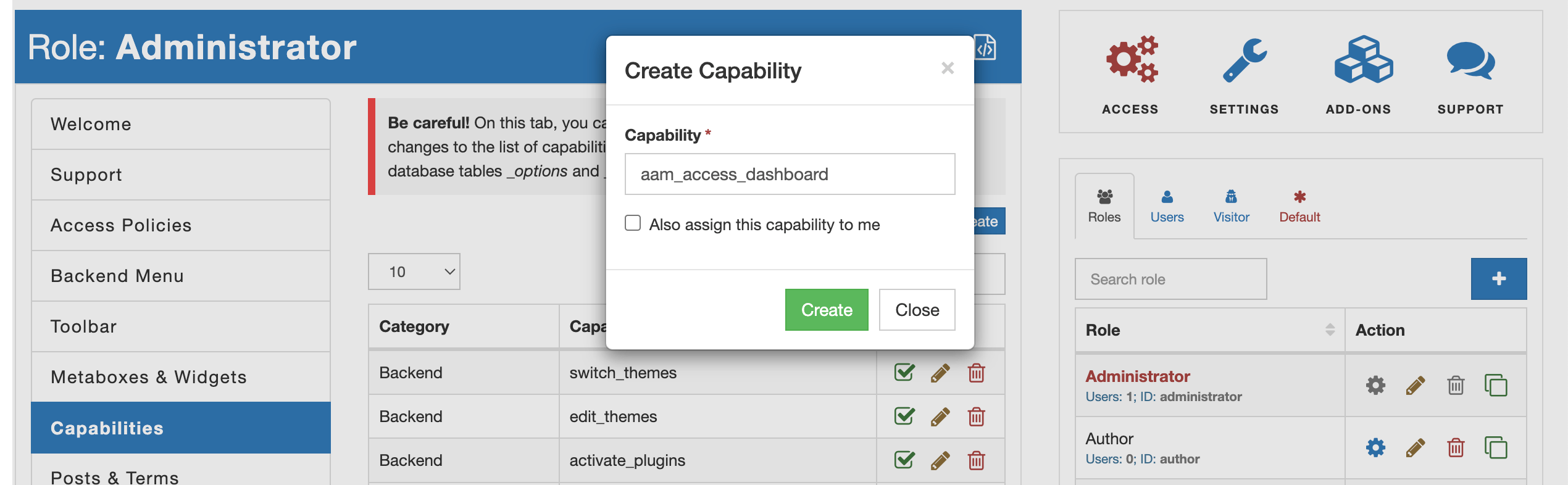Open Metaboxes & Widgets in sidebar
This screenshot has height=485, width=1568.
[x=181, y=377]
